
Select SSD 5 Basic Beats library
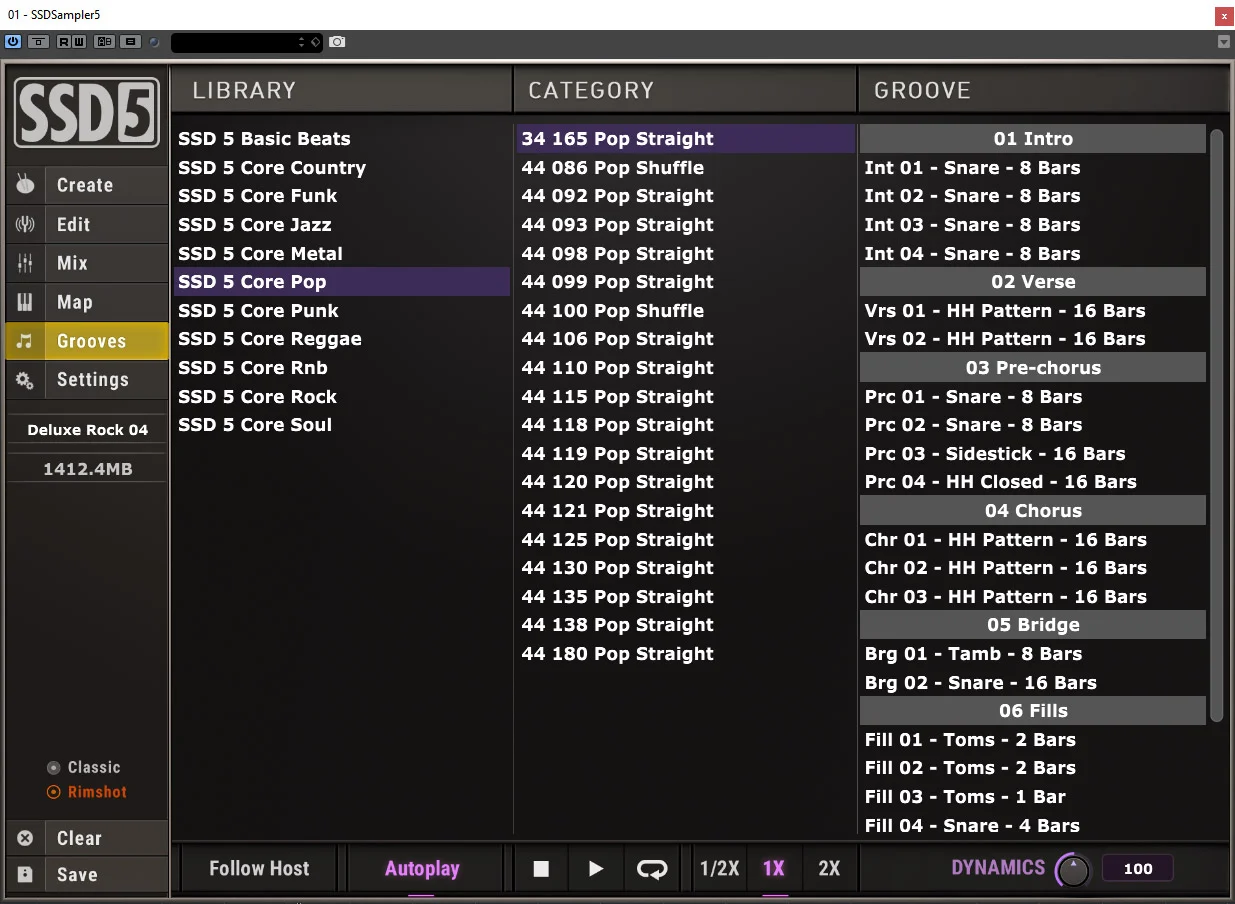pos(342,139)
